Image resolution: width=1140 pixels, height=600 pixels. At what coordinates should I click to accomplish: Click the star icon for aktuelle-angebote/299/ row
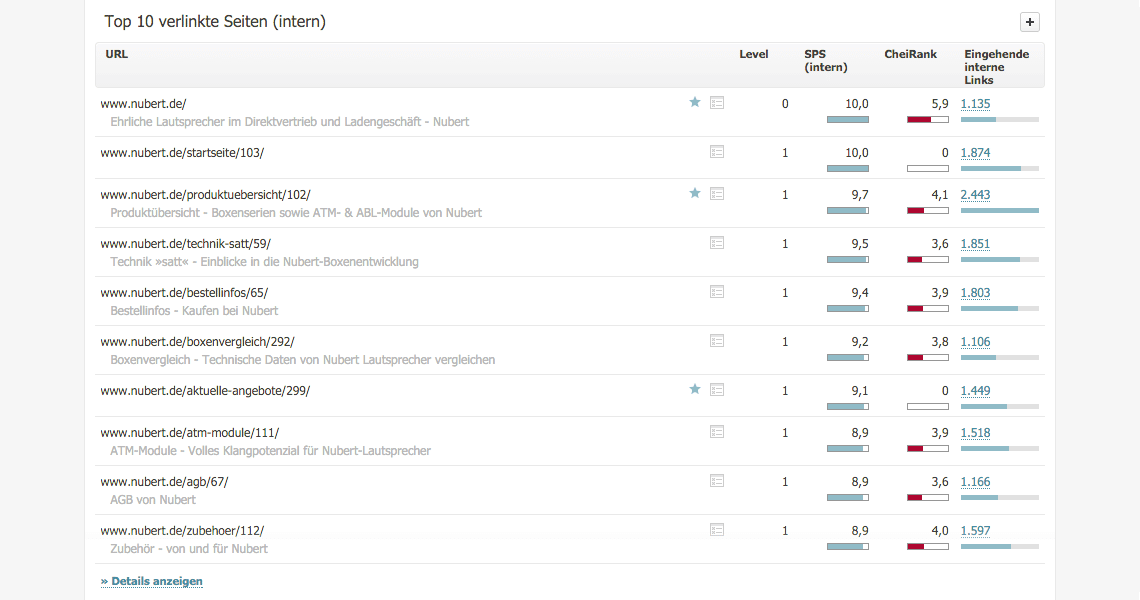point(695,390)
